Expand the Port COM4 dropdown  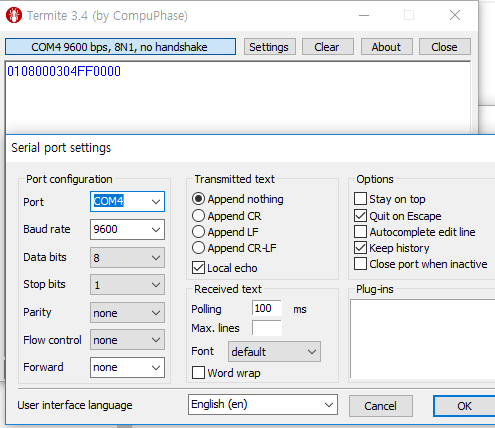tap(127, 201)
